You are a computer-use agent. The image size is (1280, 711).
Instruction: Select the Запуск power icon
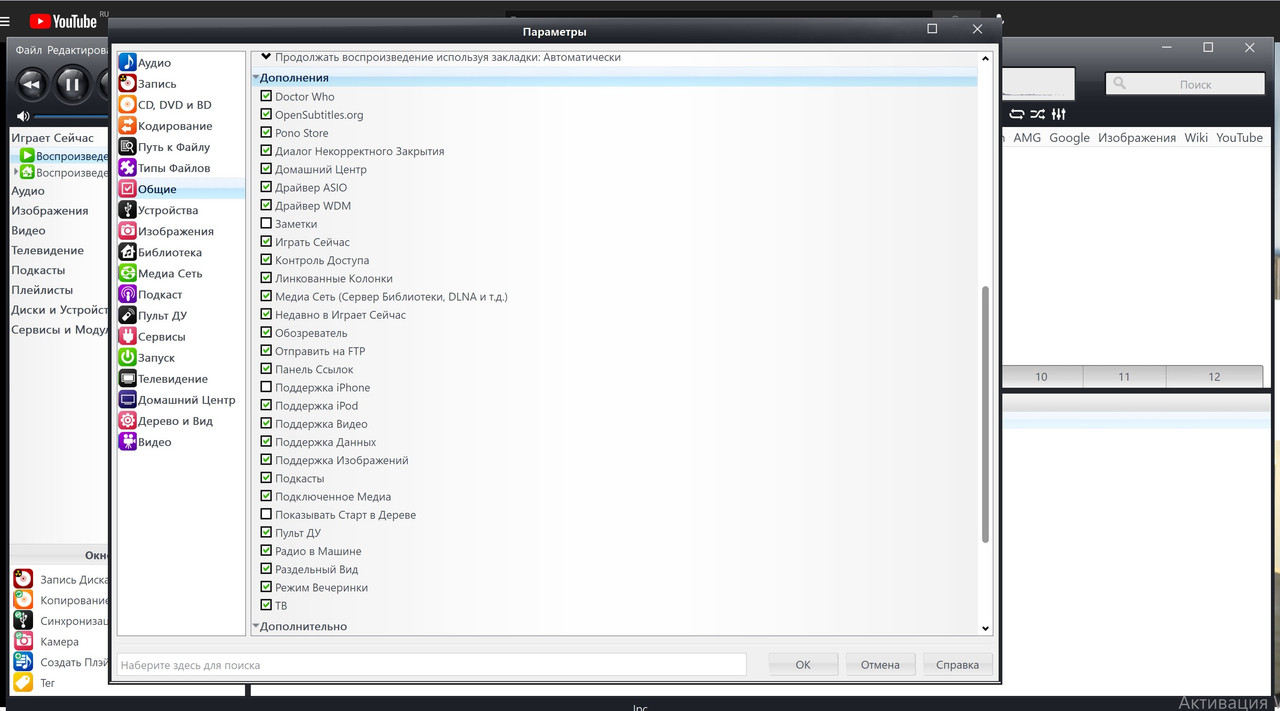point(127,358)
